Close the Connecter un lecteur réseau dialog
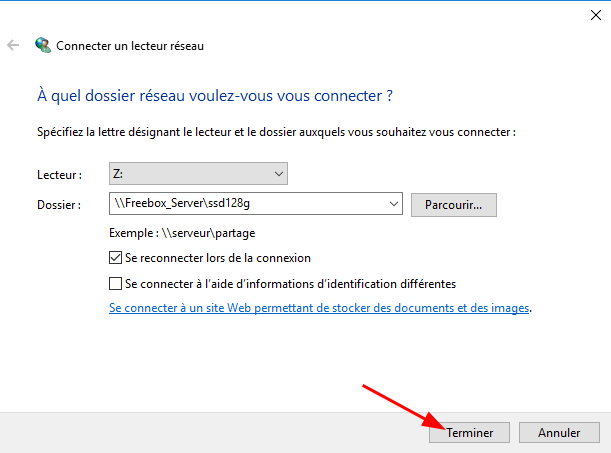 [582, 13]
